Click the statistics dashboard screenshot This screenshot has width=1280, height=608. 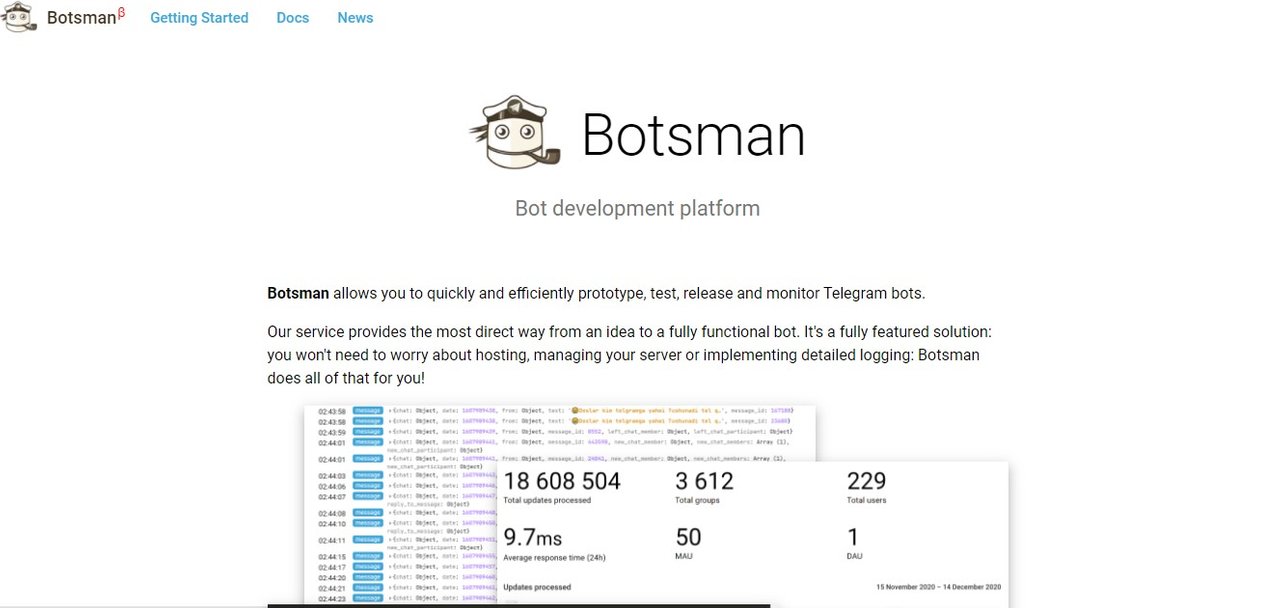click(x=752, y=533)
